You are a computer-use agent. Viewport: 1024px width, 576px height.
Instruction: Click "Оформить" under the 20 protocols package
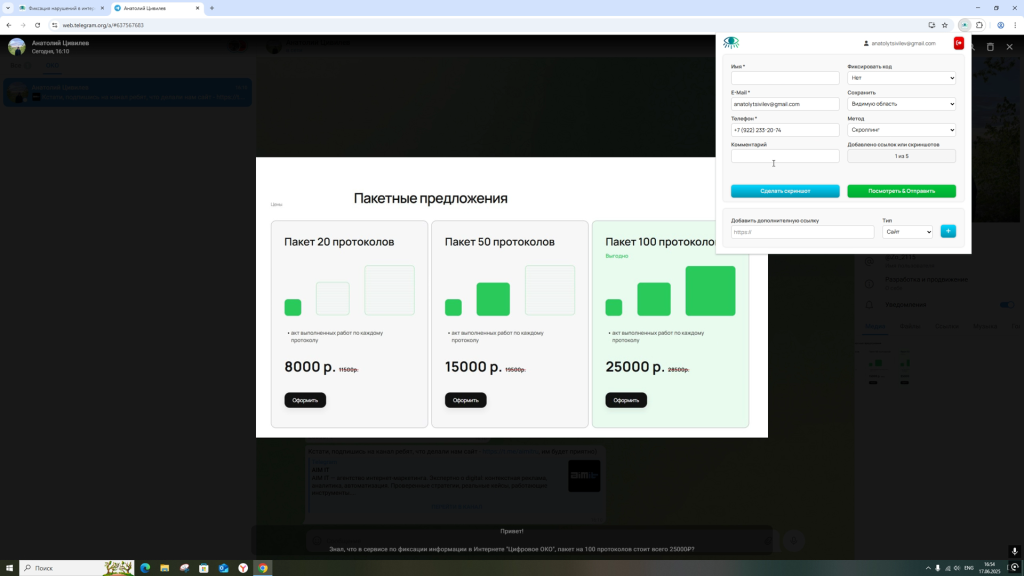click(305, 400)
